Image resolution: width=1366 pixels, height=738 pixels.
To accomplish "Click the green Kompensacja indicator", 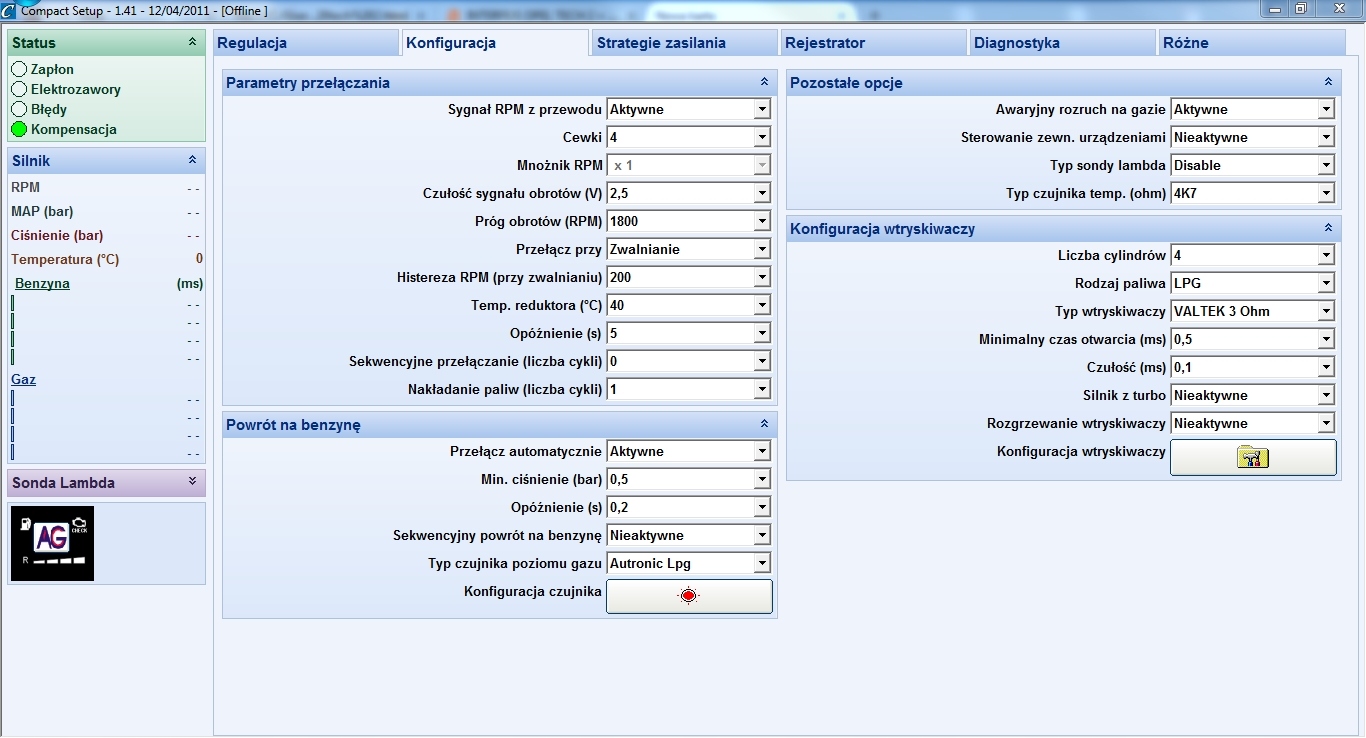I will (x=19, y=129).
